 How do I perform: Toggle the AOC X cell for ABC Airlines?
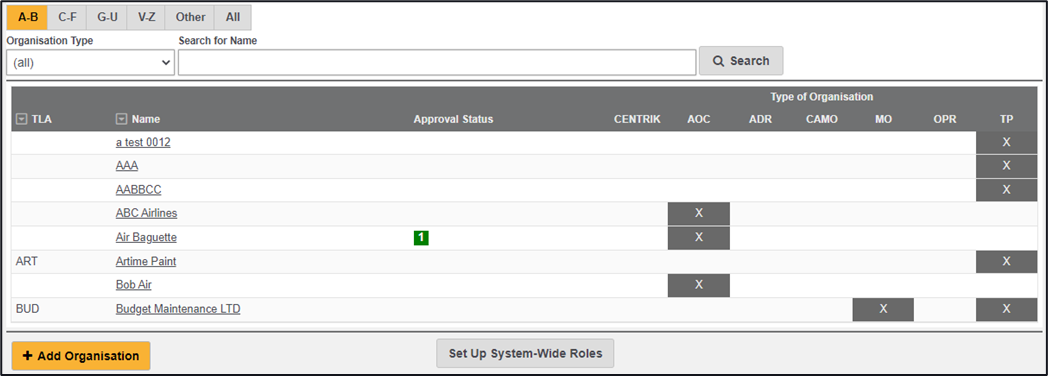(x=698, y=213)
